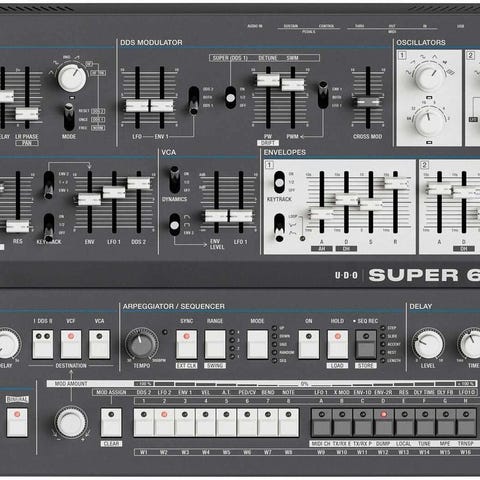Adjust Envelope 2 attack (A) slider

(x=439, y=189)
